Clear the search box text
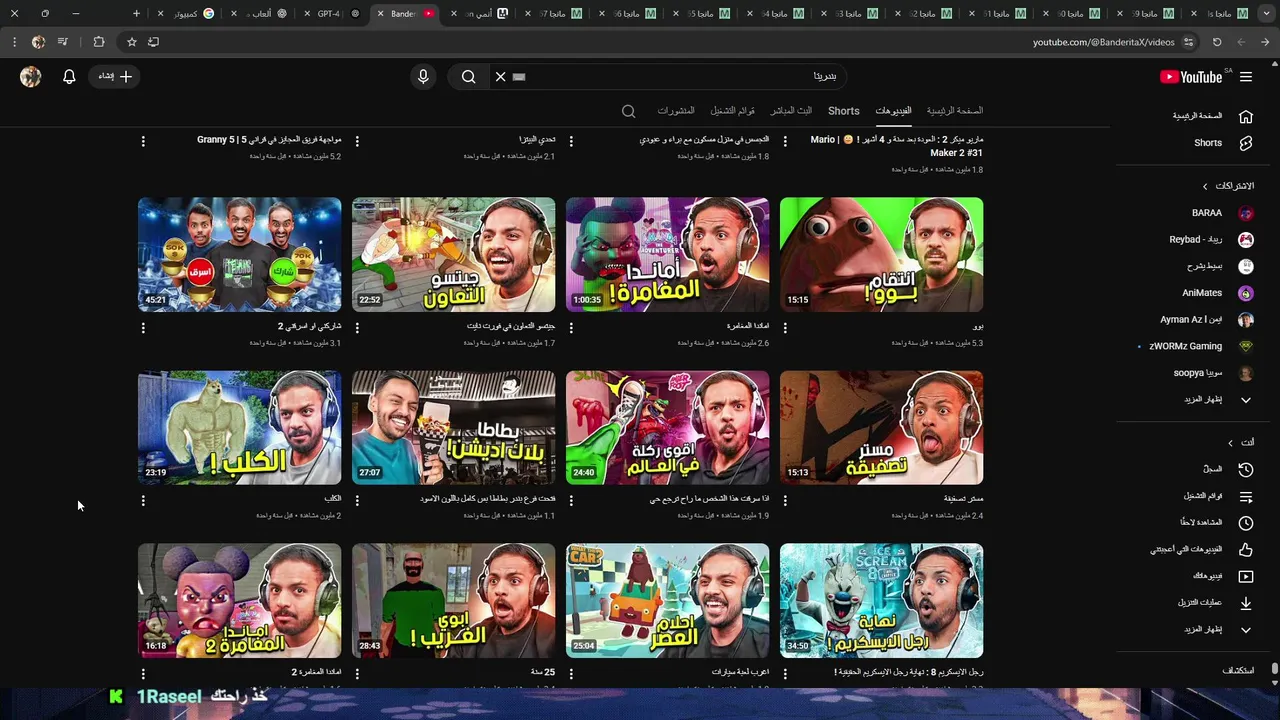The width and height of the screenshot is (1280, 720). pyautogui.click(x=500, y=76)
